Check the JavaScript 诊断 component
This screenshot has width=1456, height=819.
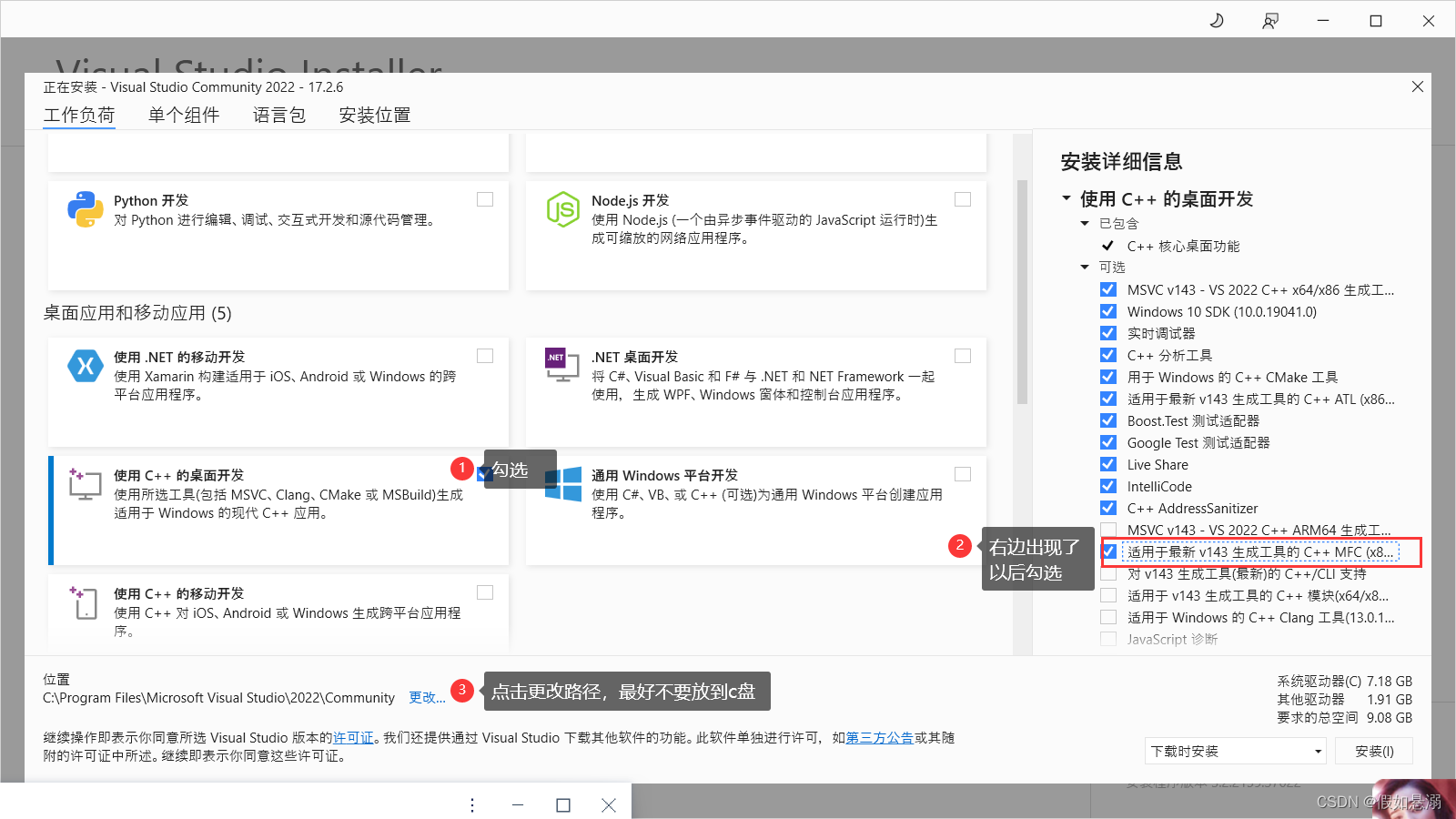point(1108,639)
